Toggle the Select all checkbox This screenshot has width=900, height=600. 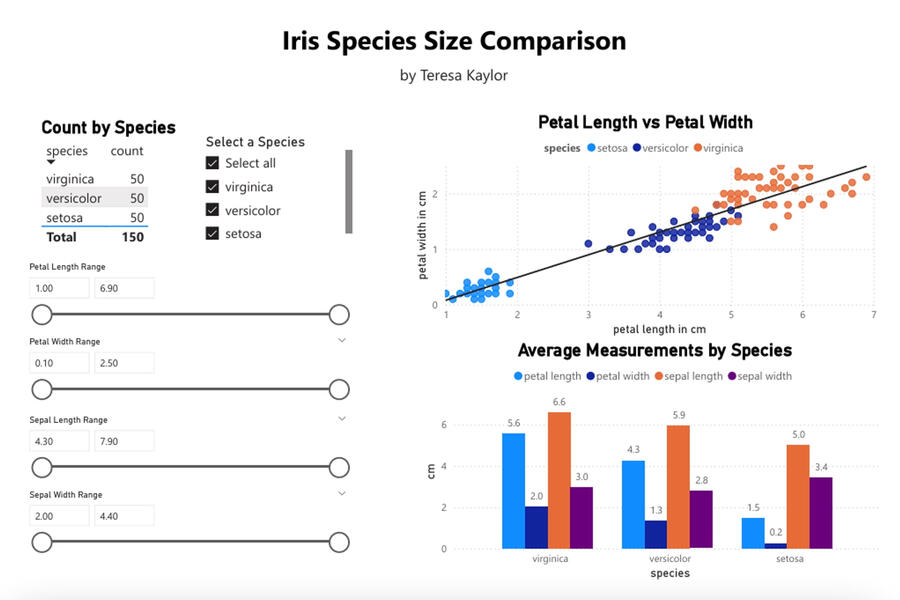point(212,163)
